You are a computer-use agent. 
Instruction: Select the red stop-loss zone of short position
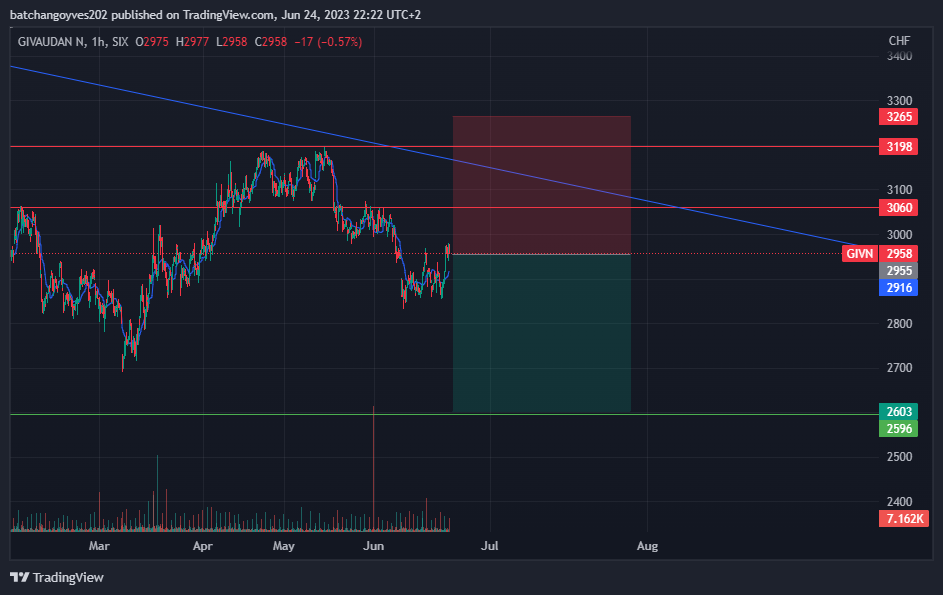coord(542,185)
